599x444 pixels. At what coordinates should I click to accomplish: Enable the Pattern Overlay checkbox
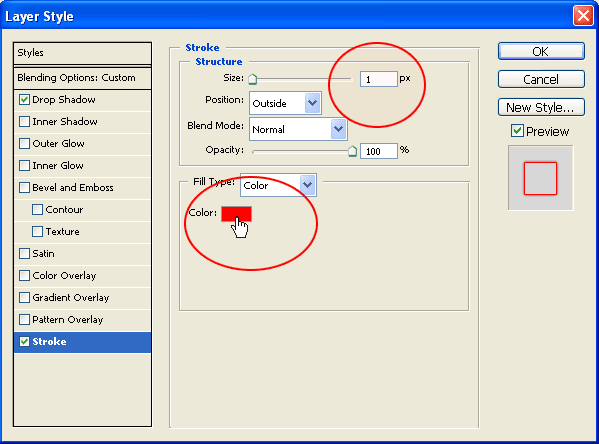[24, 319]
